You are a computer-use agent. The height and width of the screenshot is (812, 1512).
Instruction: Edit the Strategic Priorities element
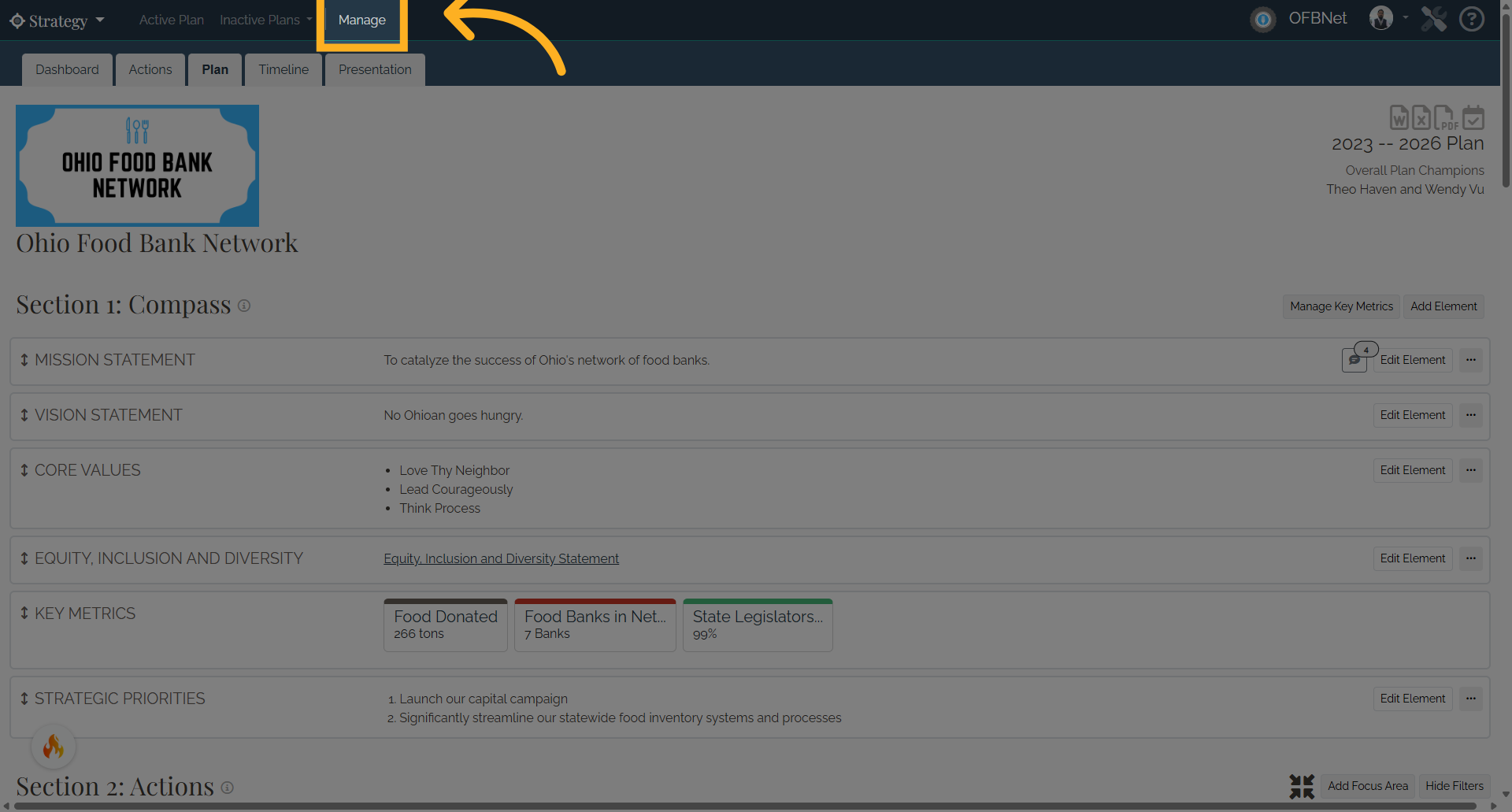click(1413, 699)
